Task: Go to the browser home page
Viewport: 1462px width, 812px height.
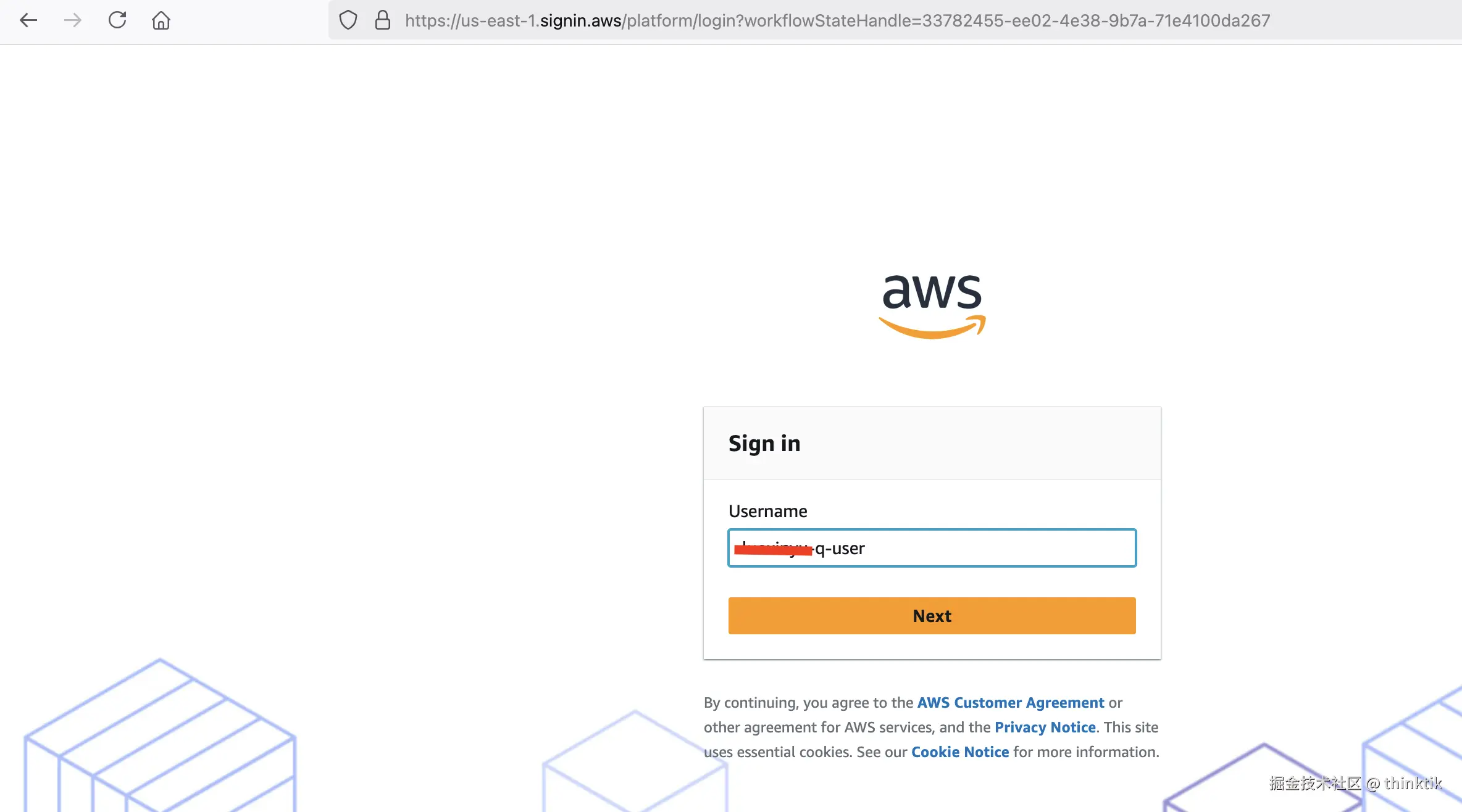Action: click(x=161, y=20)
